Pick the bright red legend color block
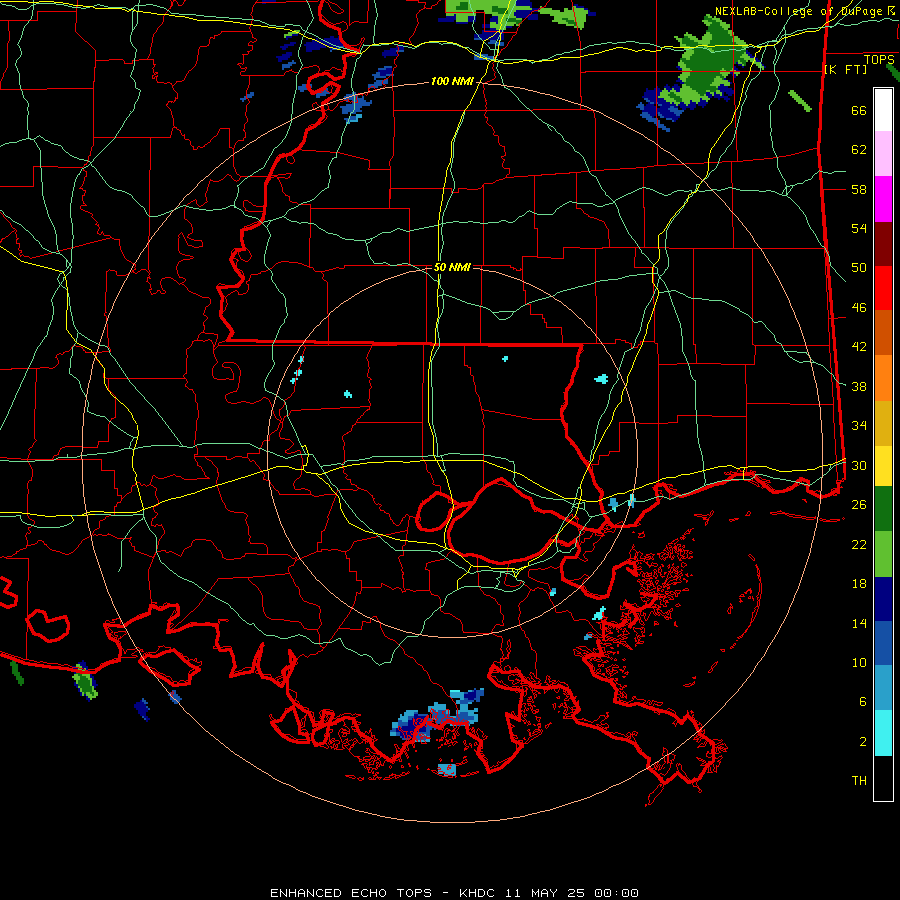 [x=883, y=288]
